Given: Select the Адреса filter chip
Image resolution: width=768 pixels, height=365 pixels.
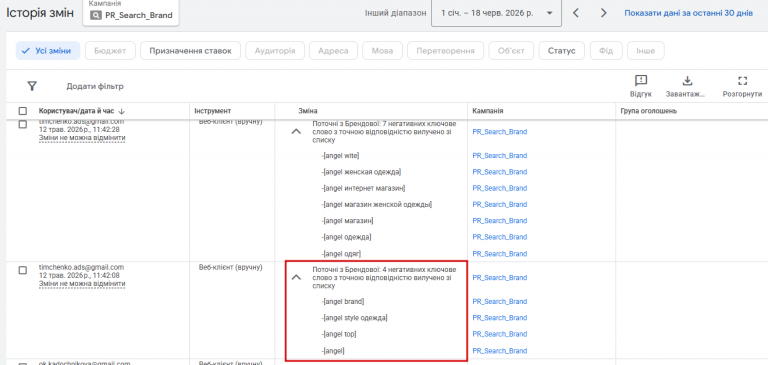Looking at the screenshot, I should click(x=333, y=50).
